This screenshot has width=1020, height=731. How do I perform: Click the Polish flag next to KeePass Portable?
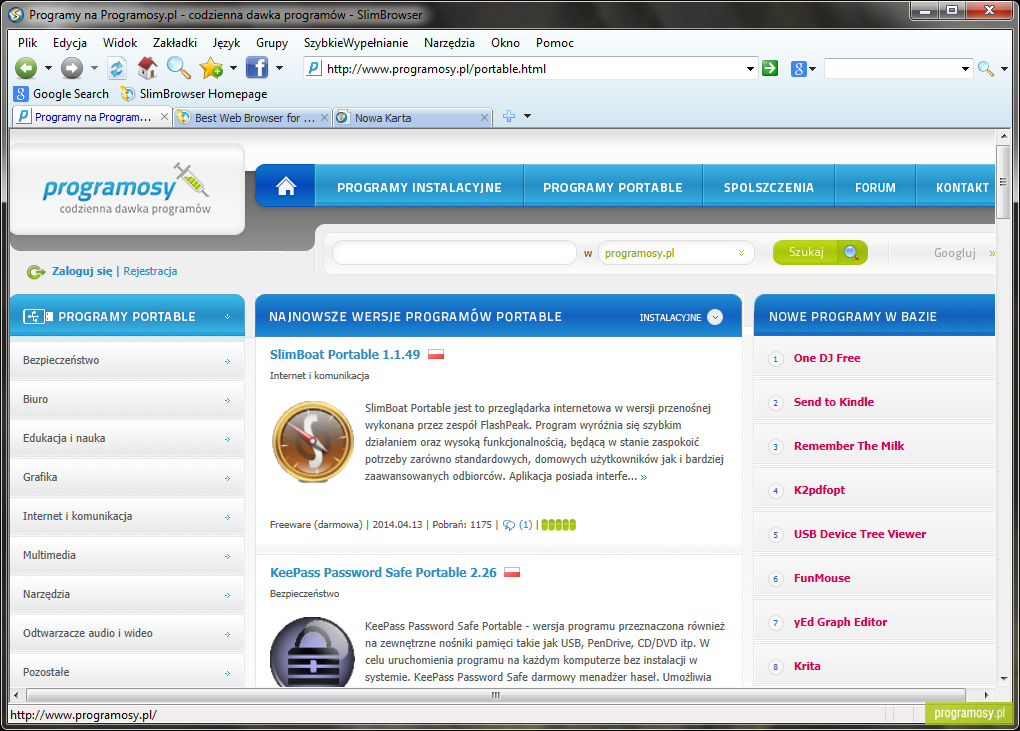[x=512, y=572]
